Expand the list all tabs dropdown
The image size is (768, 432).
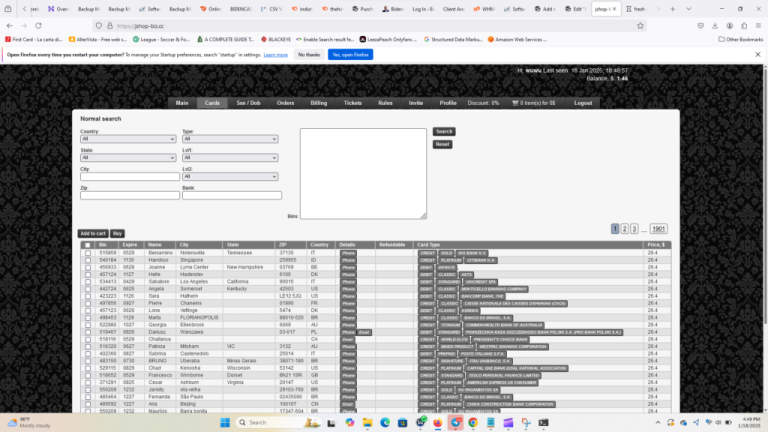coord(689,9)
